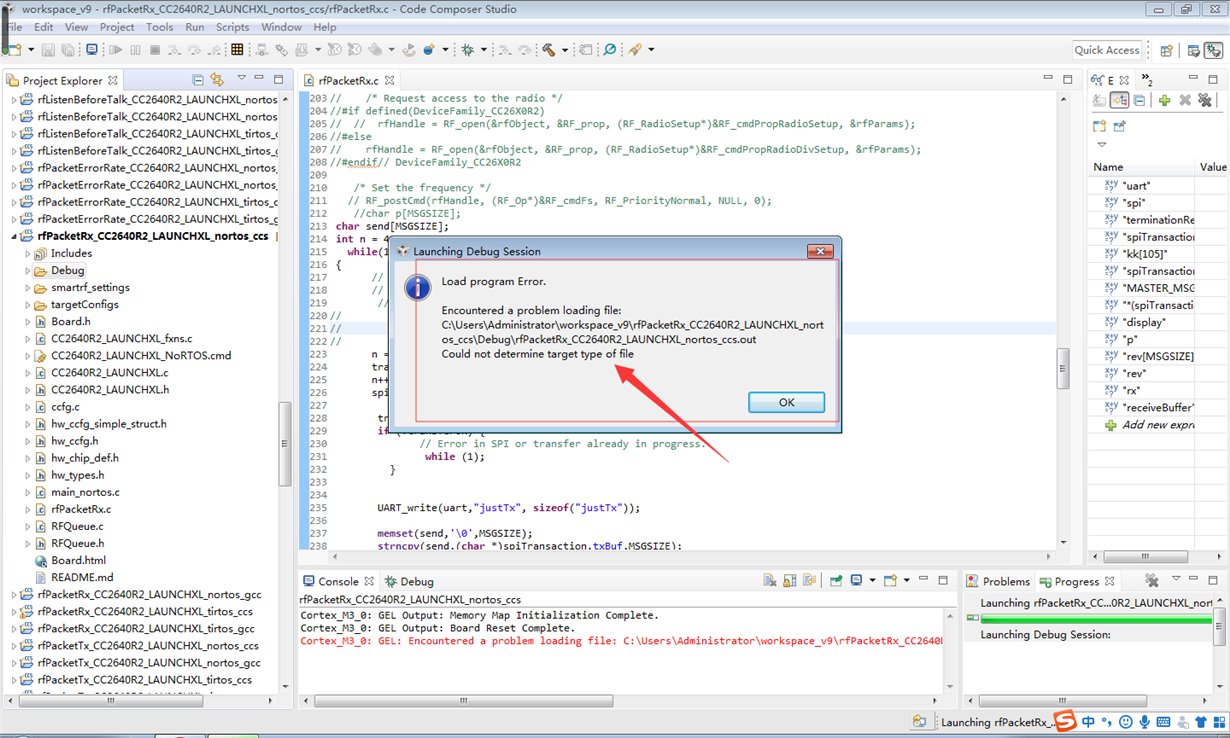Show hidden views via the »2 chevron
This screenshot has width=1230, height=738.
(x=1147, y=81)
